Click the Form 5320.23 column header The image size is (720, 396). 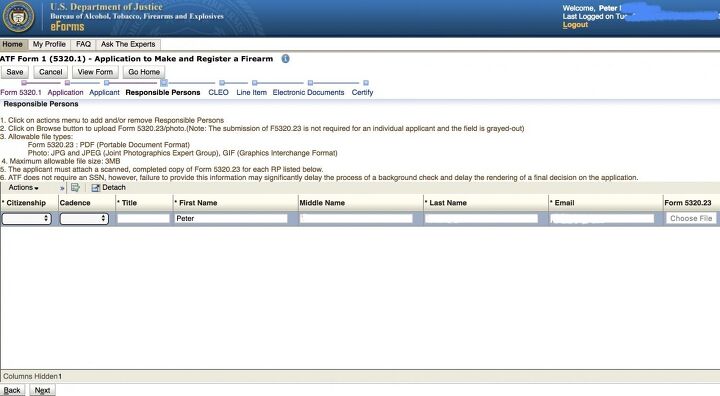point(691,203)
